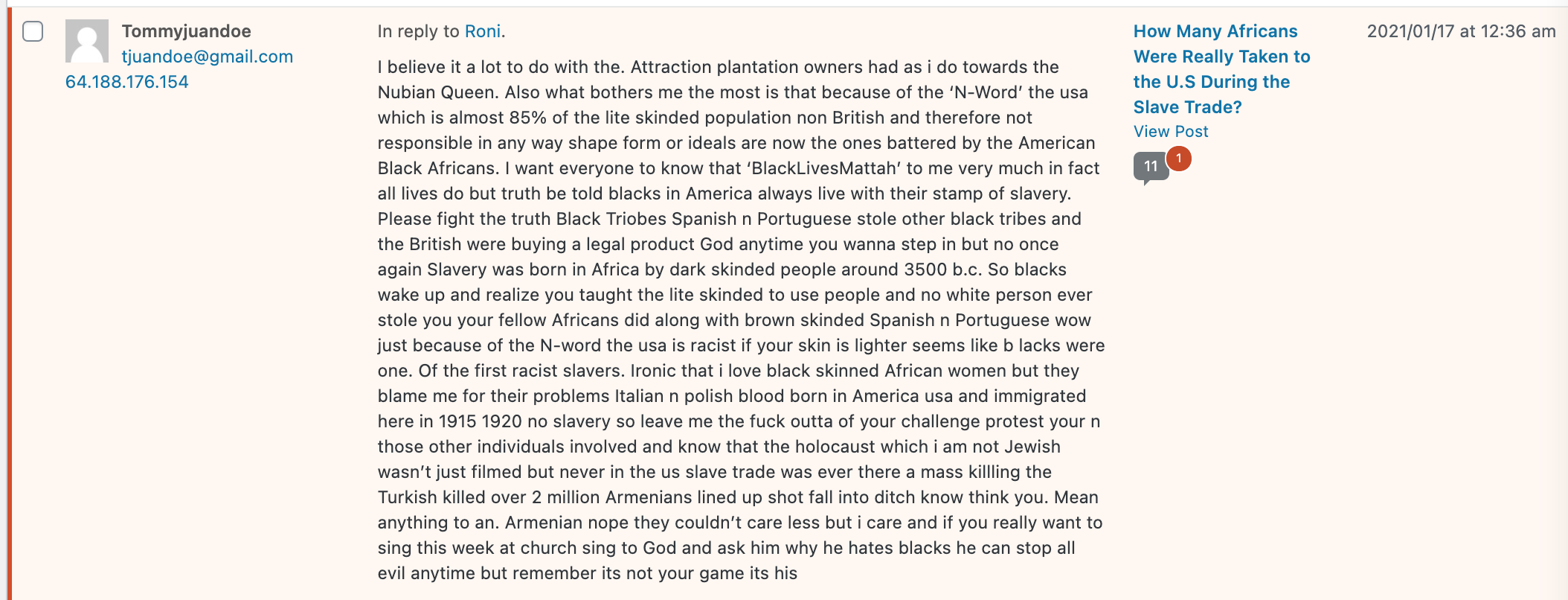1568x600 pixels.
Task: Click the comment line about 'Turkish killed over 2 million'
Action: click(x=738, y=497)
